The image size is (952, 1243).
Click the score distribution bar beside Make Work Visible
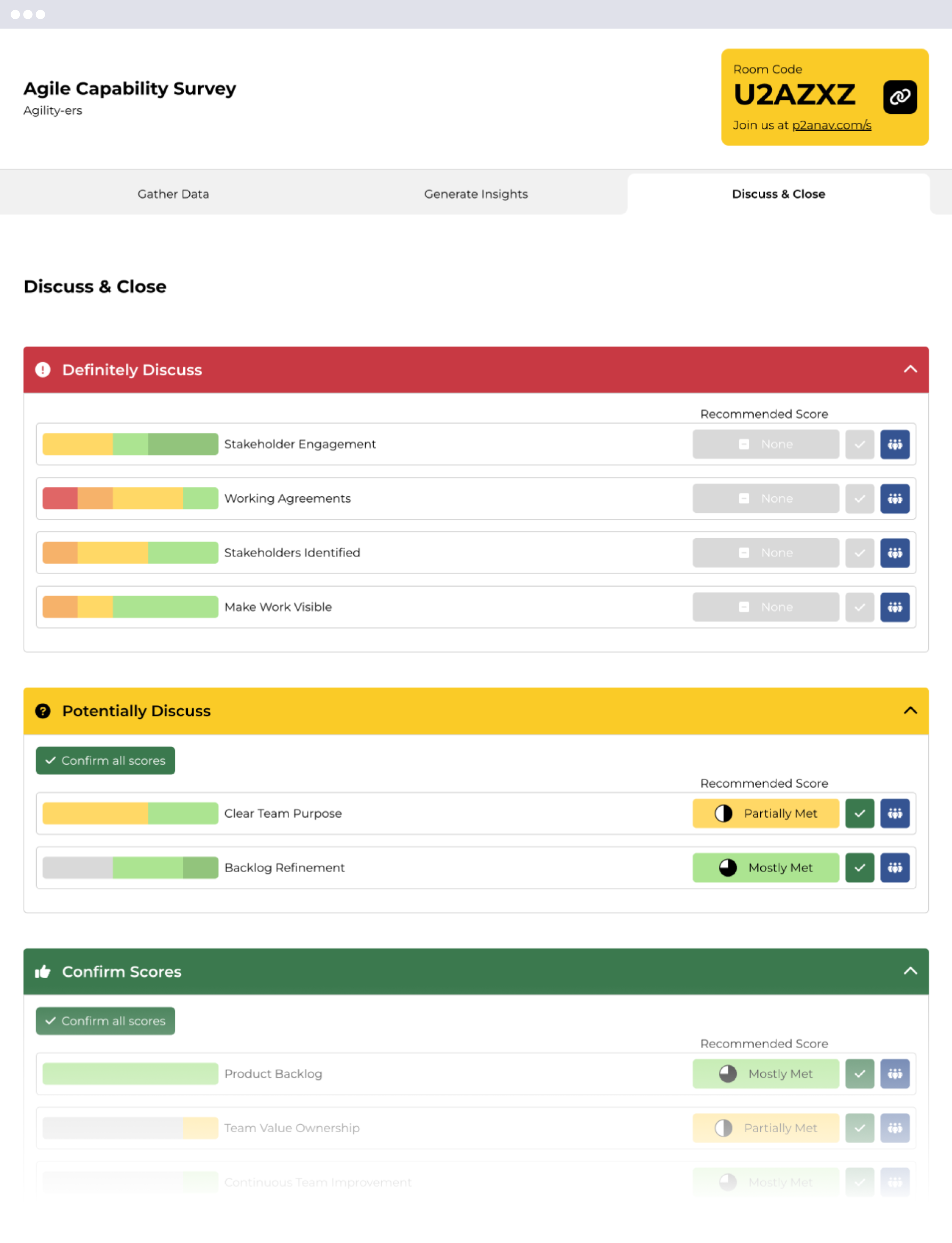(130, 606)
